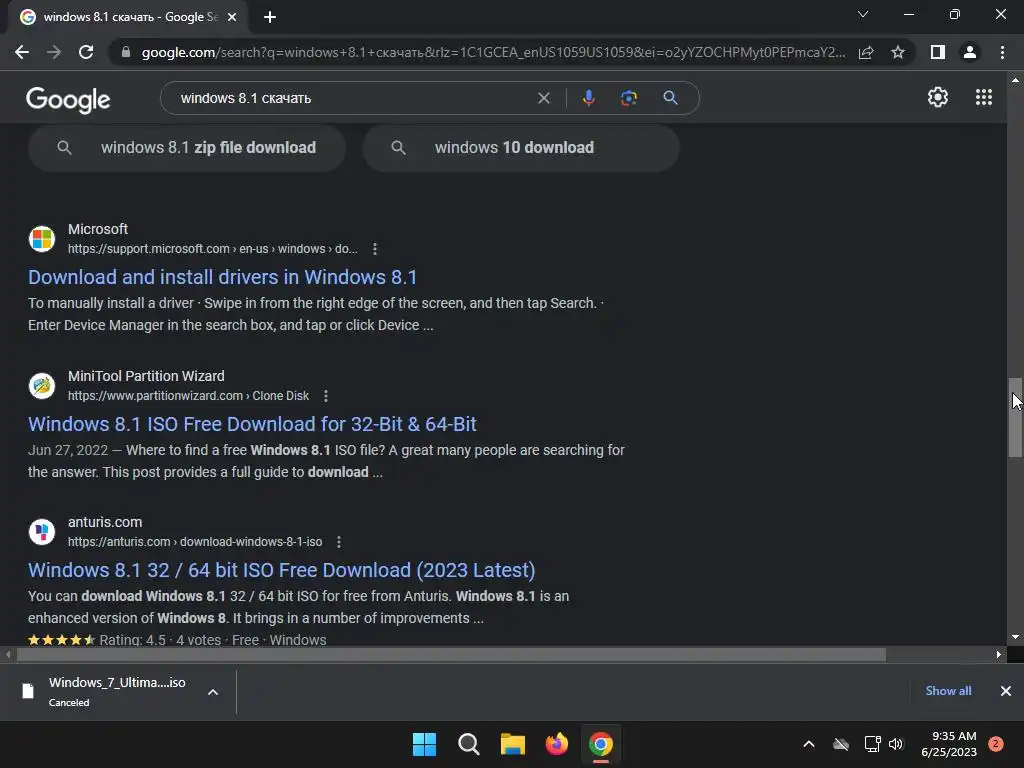Open the clock and calendar showing 9:35 AM
The width and height of the screenshot is (1024, 768).
pyautogui.click(x=948, y=744)
